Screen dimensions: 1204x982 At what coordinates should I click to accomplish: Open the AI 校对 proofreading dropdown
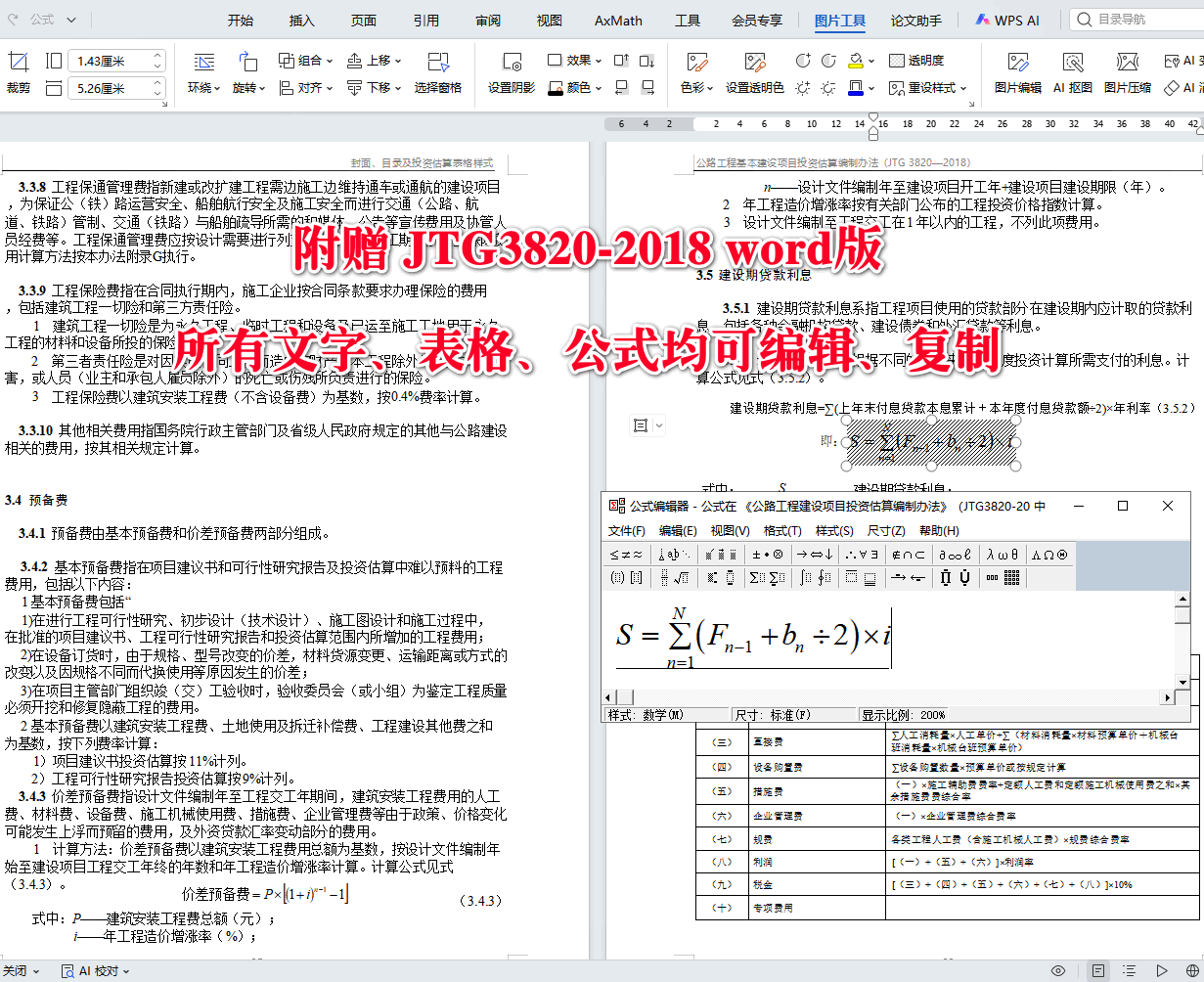tap(97, 971)
